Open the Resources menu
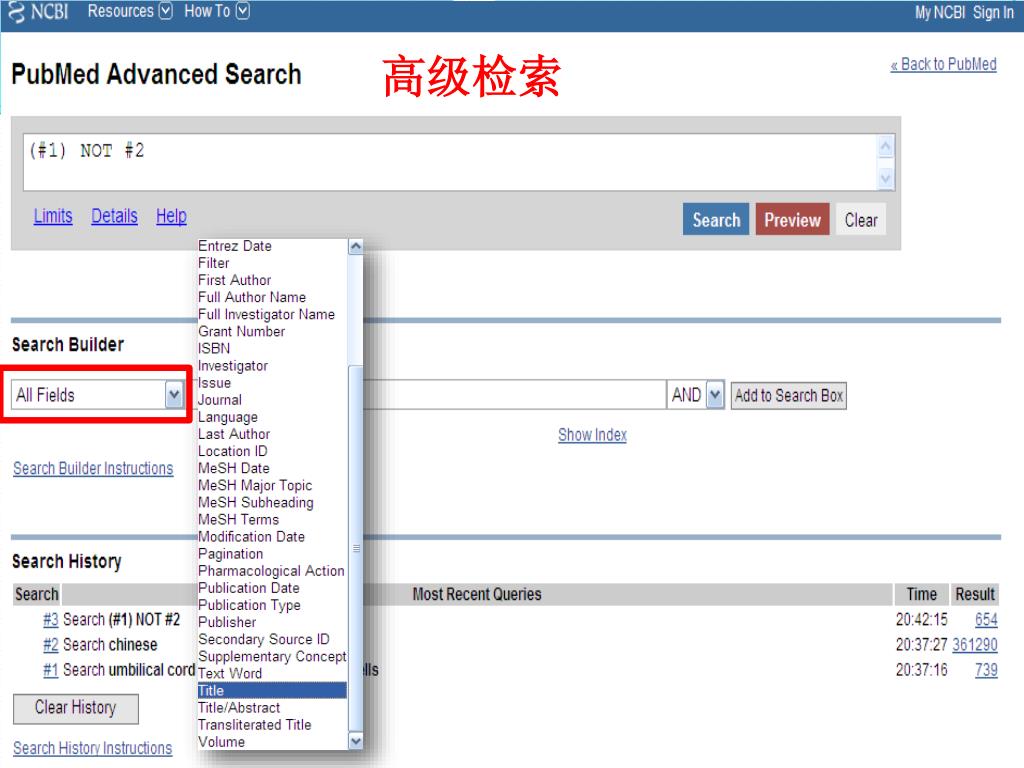Screen dimensions: 1024x768 (129, 11)
